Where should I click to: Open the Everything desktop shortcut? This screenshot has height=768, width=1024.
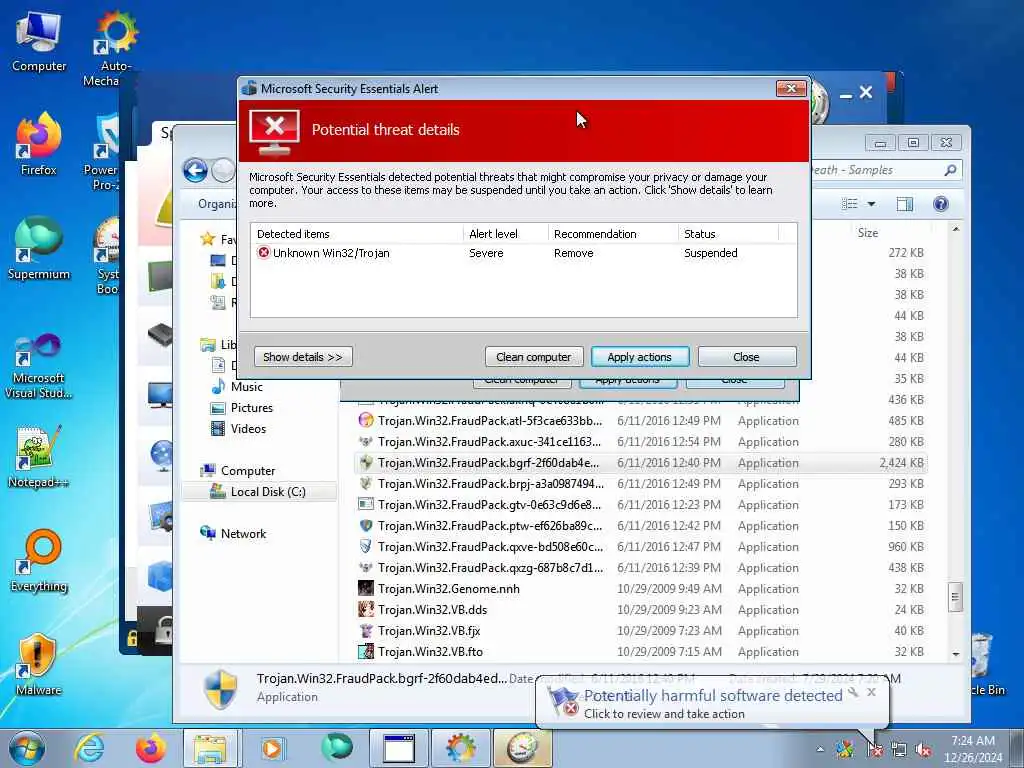[x=39, y=561]
